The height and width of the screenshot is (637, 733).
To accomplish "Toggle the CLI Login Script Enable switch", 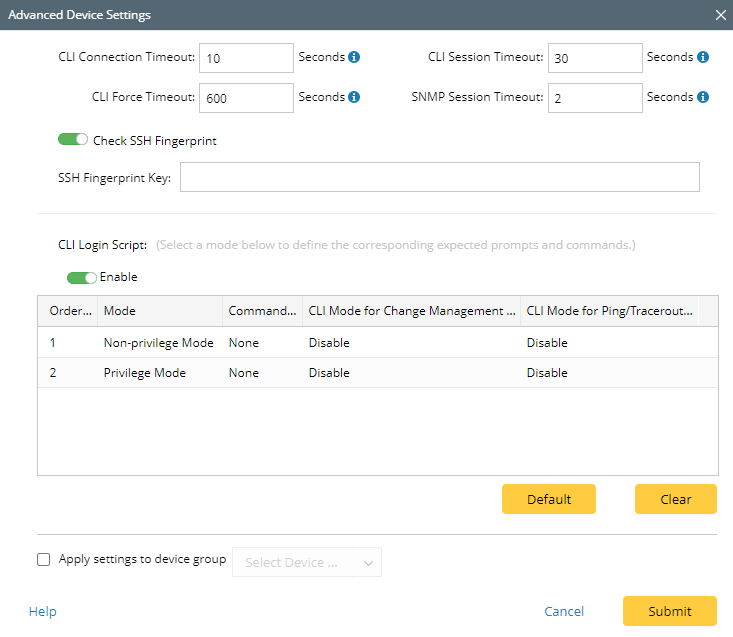I will 81,277.
